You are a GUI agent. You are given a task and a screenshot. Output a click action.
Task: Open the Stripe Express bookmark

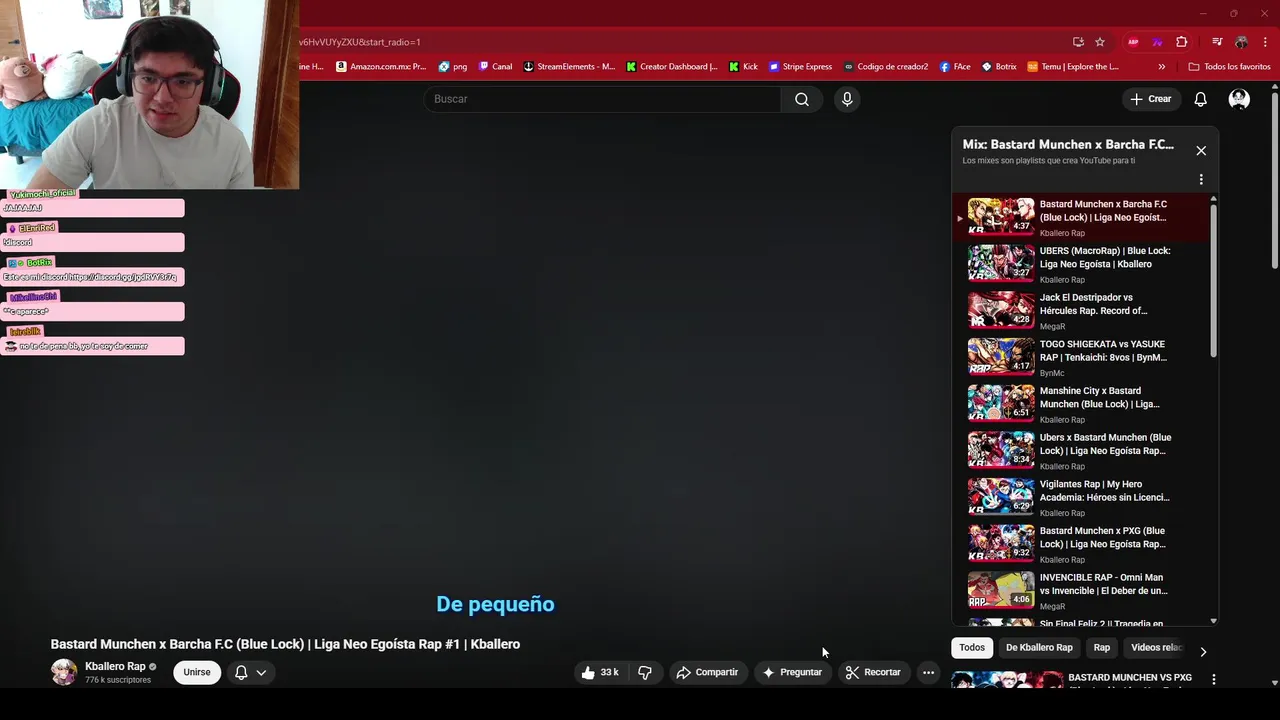[800, 67]
